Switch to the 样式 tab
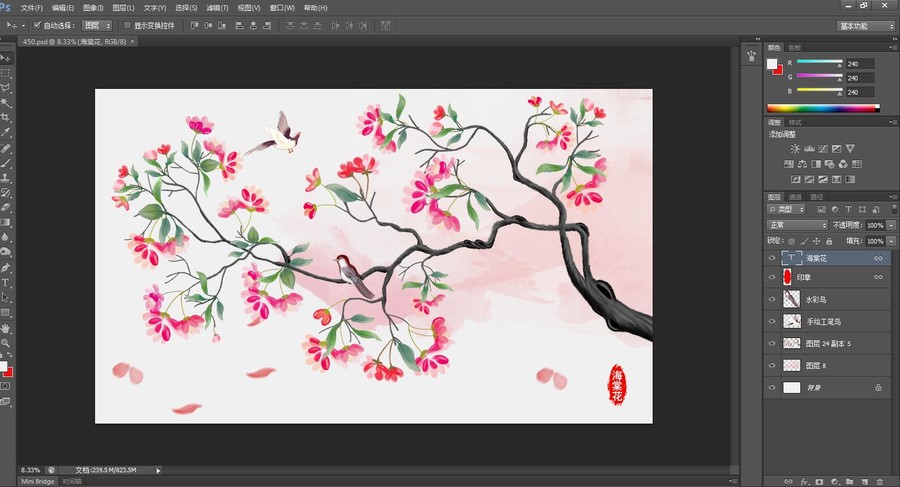 click(x=795, y=122)
